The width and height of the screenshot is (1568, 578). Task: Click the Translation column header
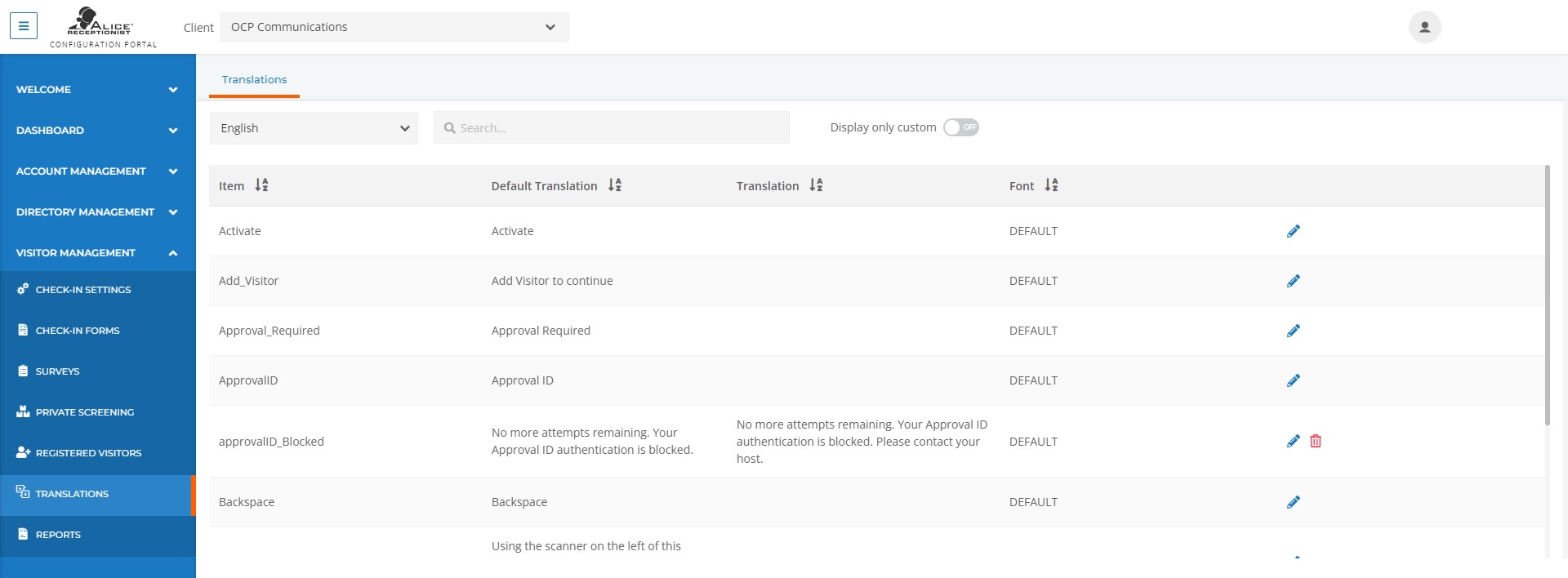pos(768,186)
